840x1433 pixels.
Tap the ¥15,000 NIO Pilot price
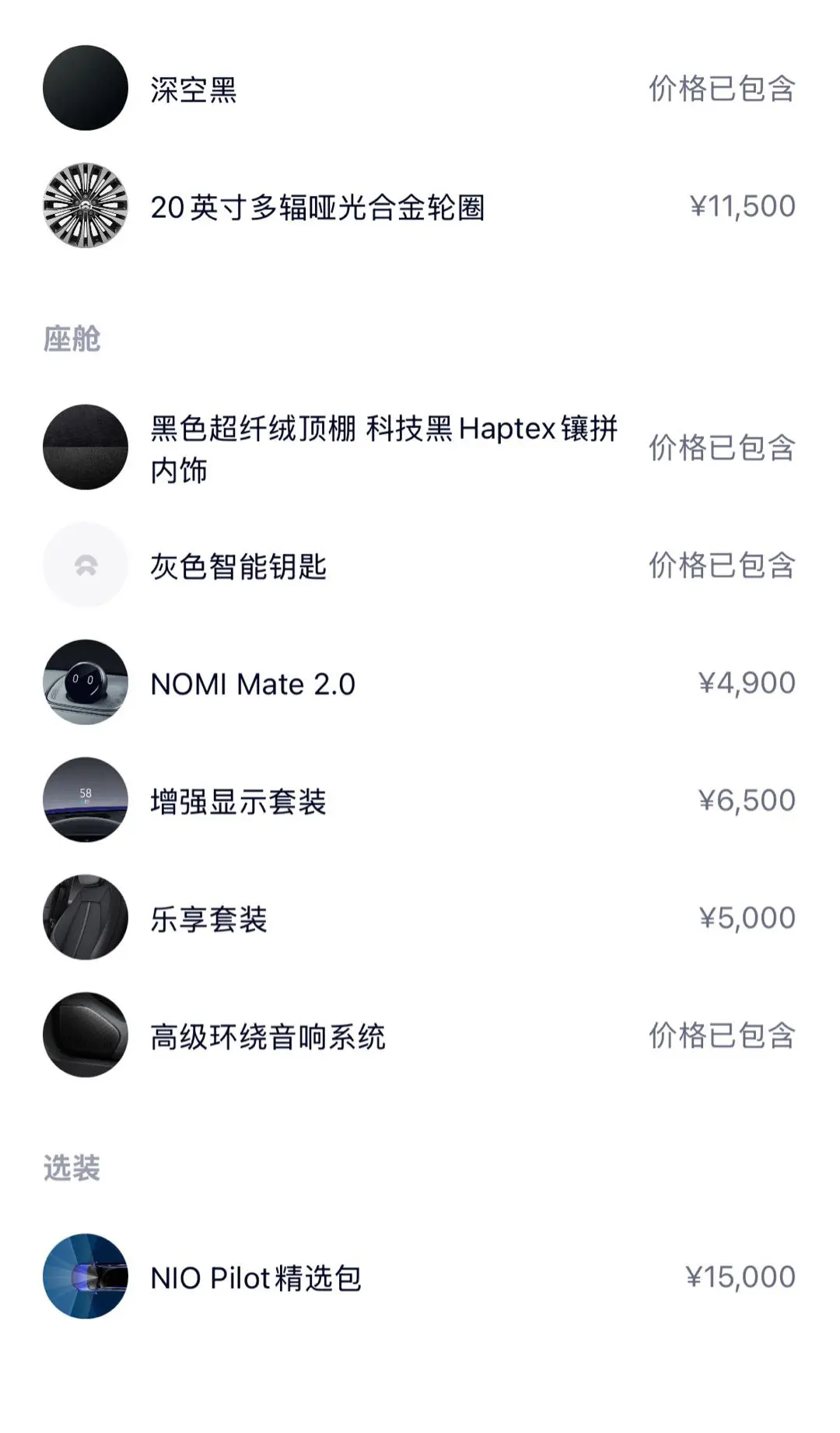pos(740,1277)
